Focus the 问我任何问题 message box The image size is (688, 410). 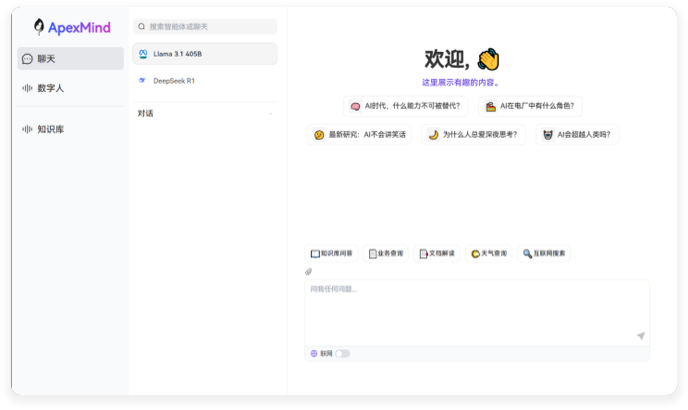(x=477, y=313)
